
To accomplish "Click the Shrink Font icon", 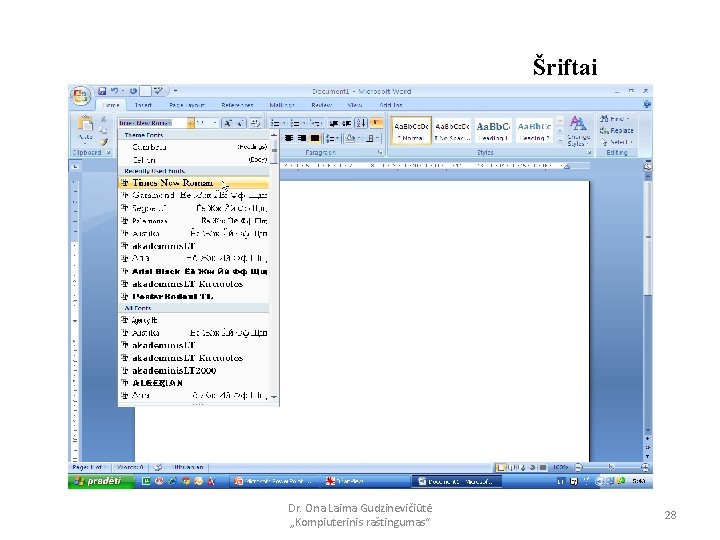I will tap(241, 123).
